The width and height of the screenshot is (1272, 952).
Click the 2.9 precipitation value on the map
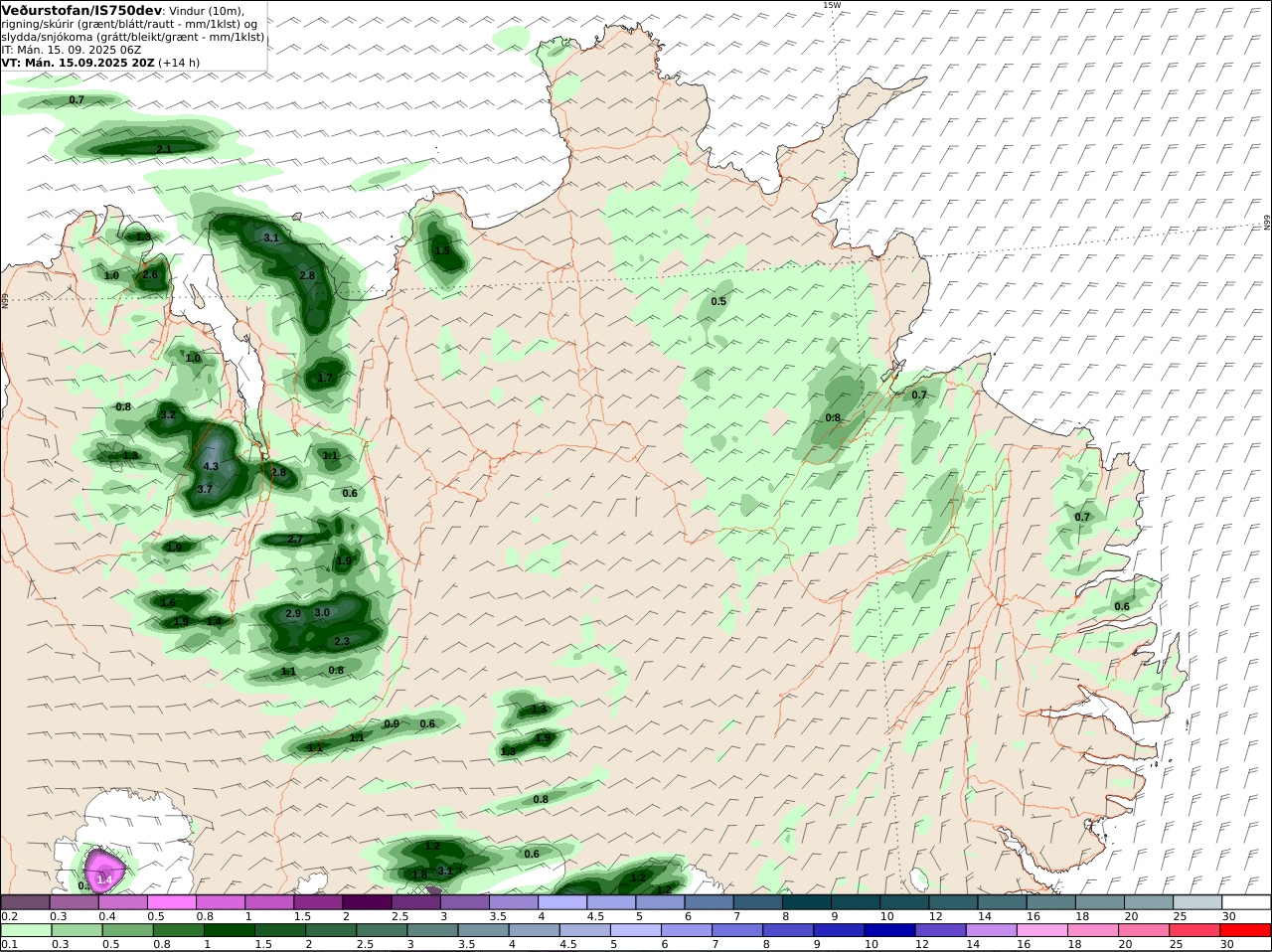[x=293, y=614]
